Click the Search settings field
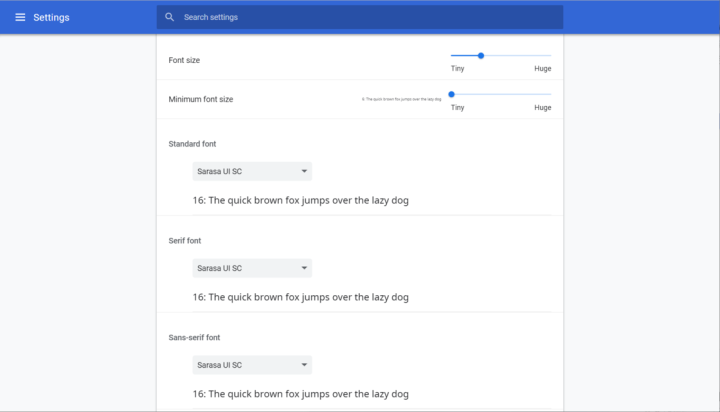The width and height of the screenshot is (720, 412). tap(360, 17)
